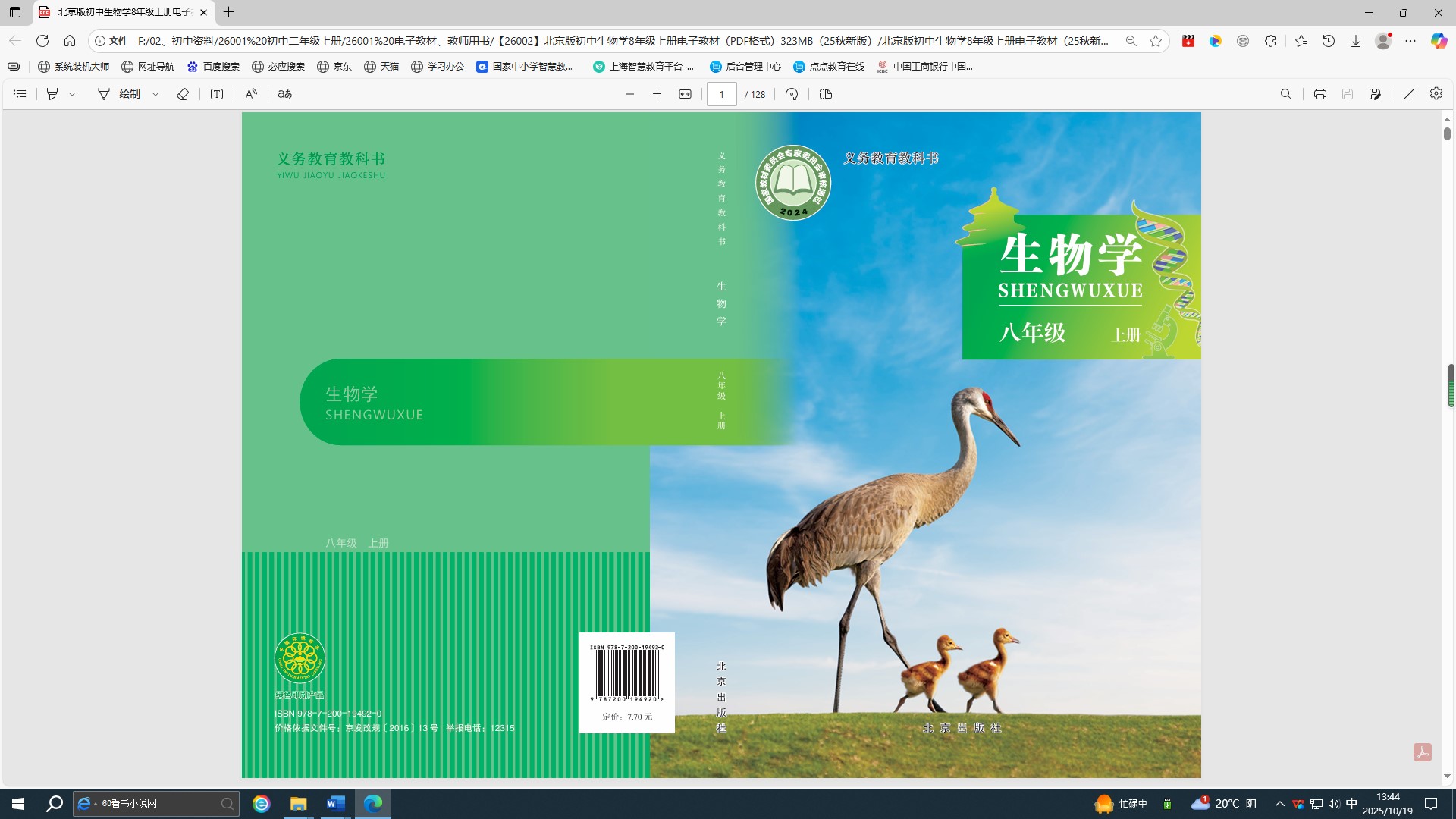Viewport: 1456px width, 819px height.
Task: Select the eraser tool
Action: point(183,94)
